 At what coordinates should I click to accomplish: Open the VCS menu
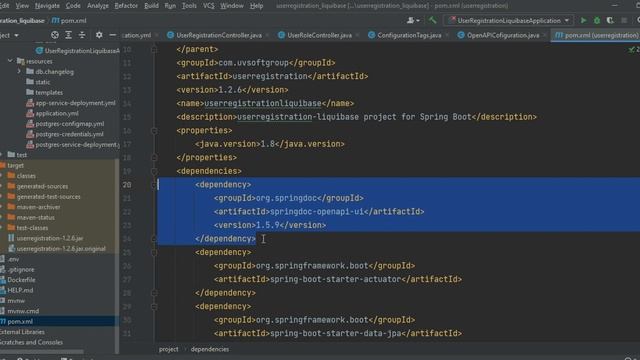[x=209, y=6]
